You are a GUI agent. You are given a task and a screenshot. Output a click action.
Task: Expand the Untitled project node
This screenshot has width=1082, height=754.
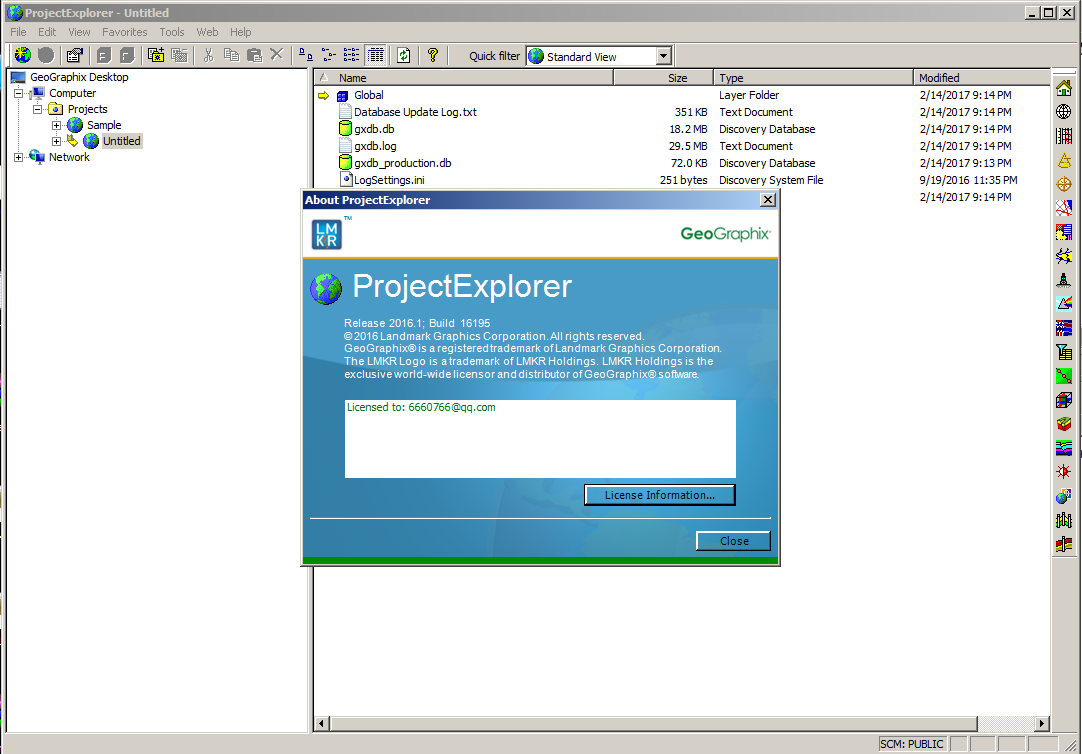57,141
